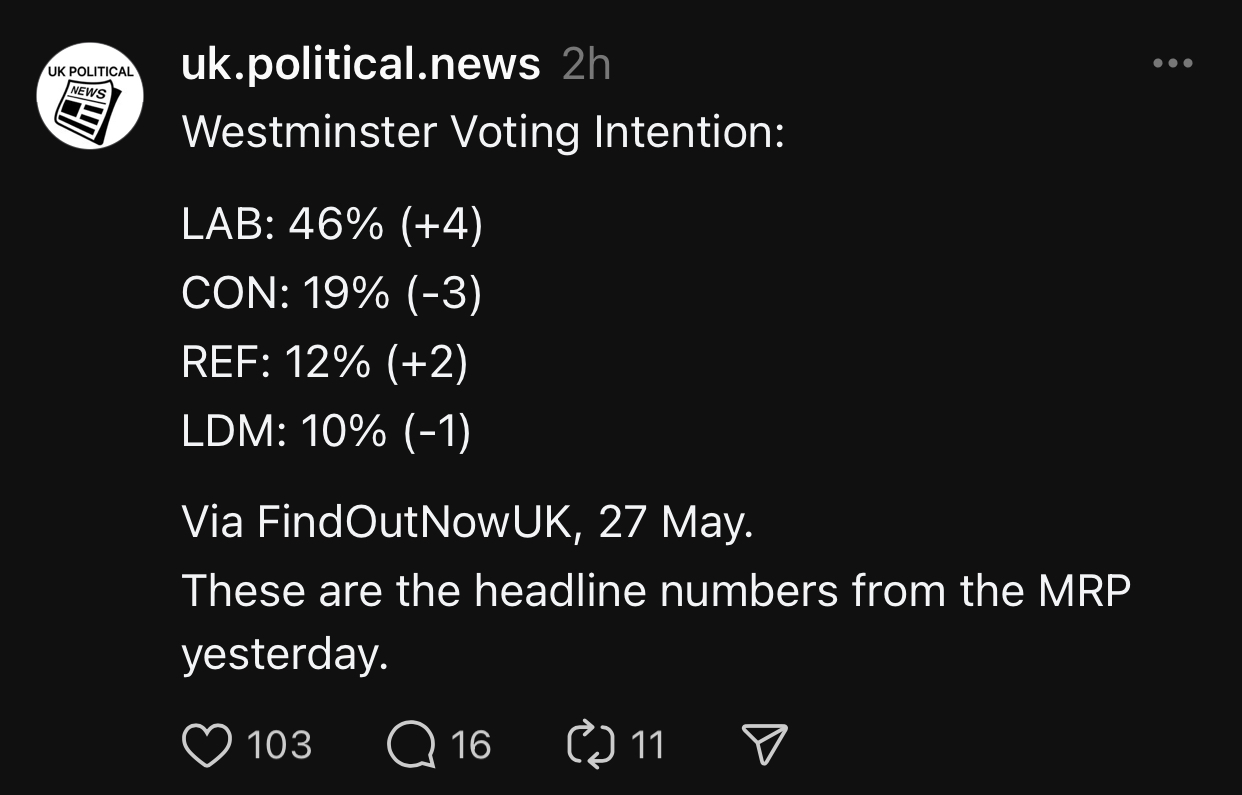
Task: Open the UK Political News profile picture
Action: (90, 96)
